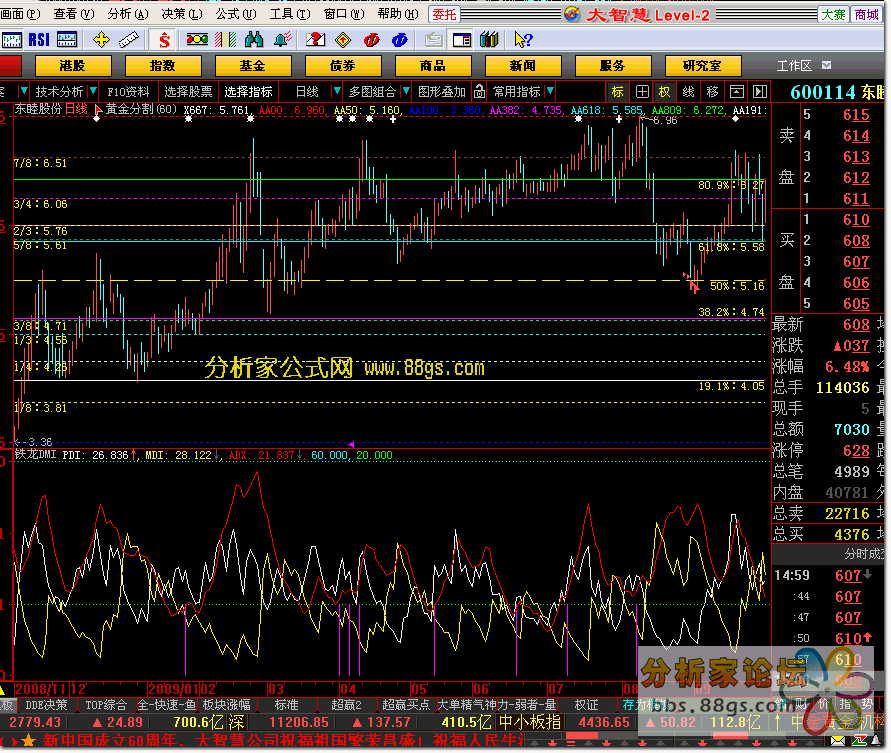
Task: Open the 查看(V) menu
Action: pos(74,14)
